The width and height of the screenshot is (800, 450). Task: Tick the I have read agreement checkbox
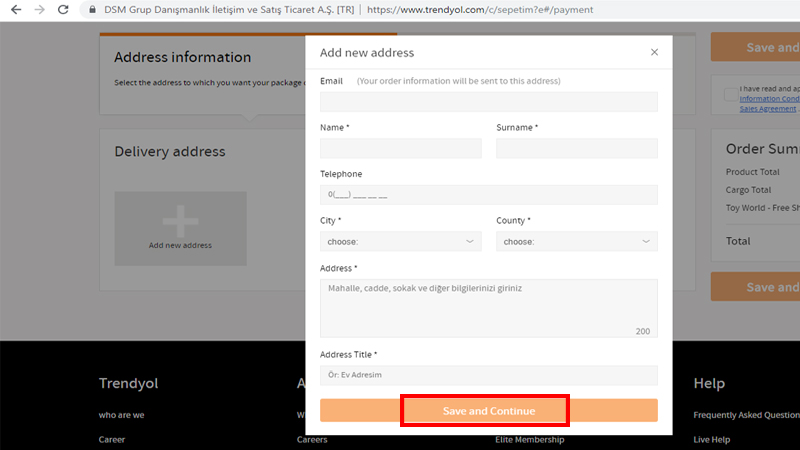tap(731, 94)
